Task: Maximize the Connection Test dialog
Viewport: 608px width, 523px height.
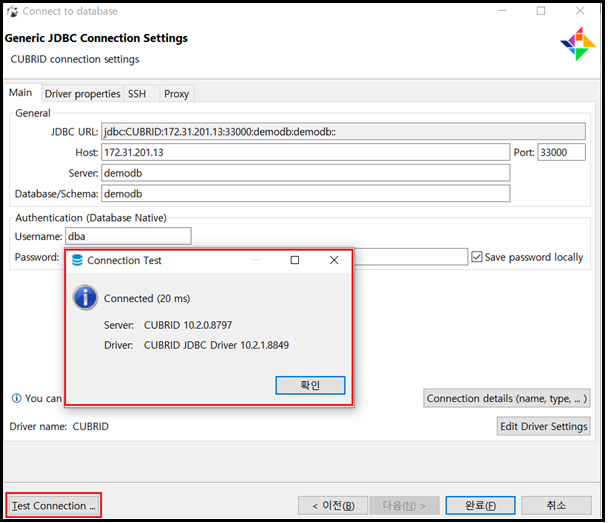Action: tap(295, 260)
